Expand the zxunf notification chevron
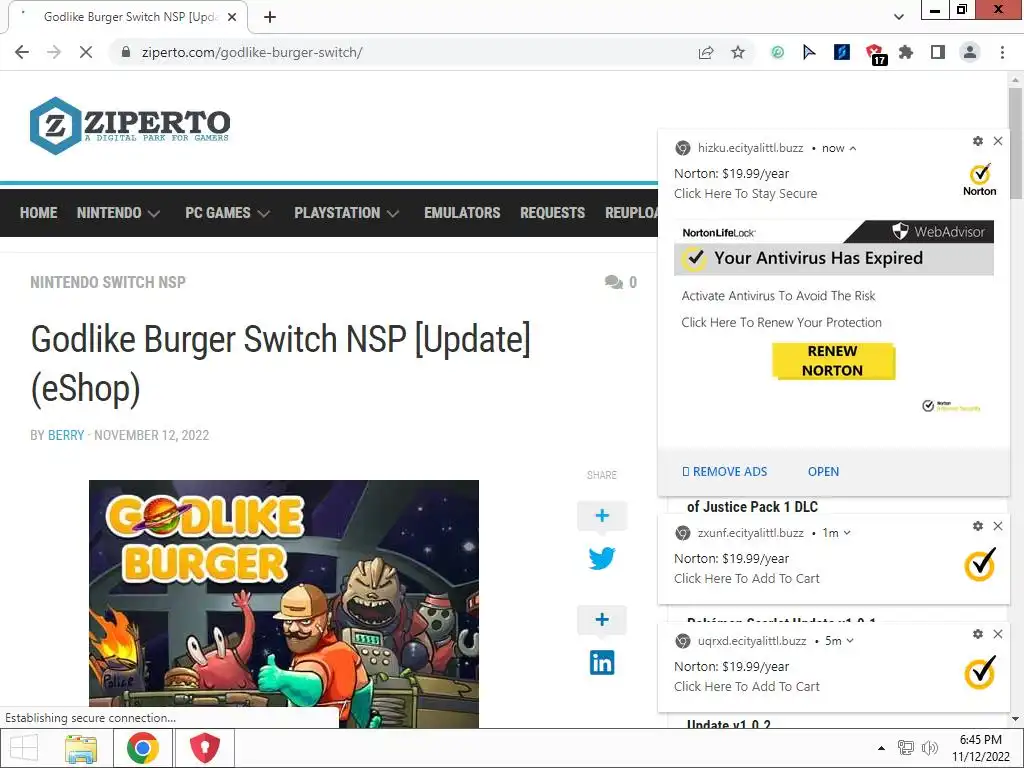Screen dimensions: 1024x768 [847, 533]
